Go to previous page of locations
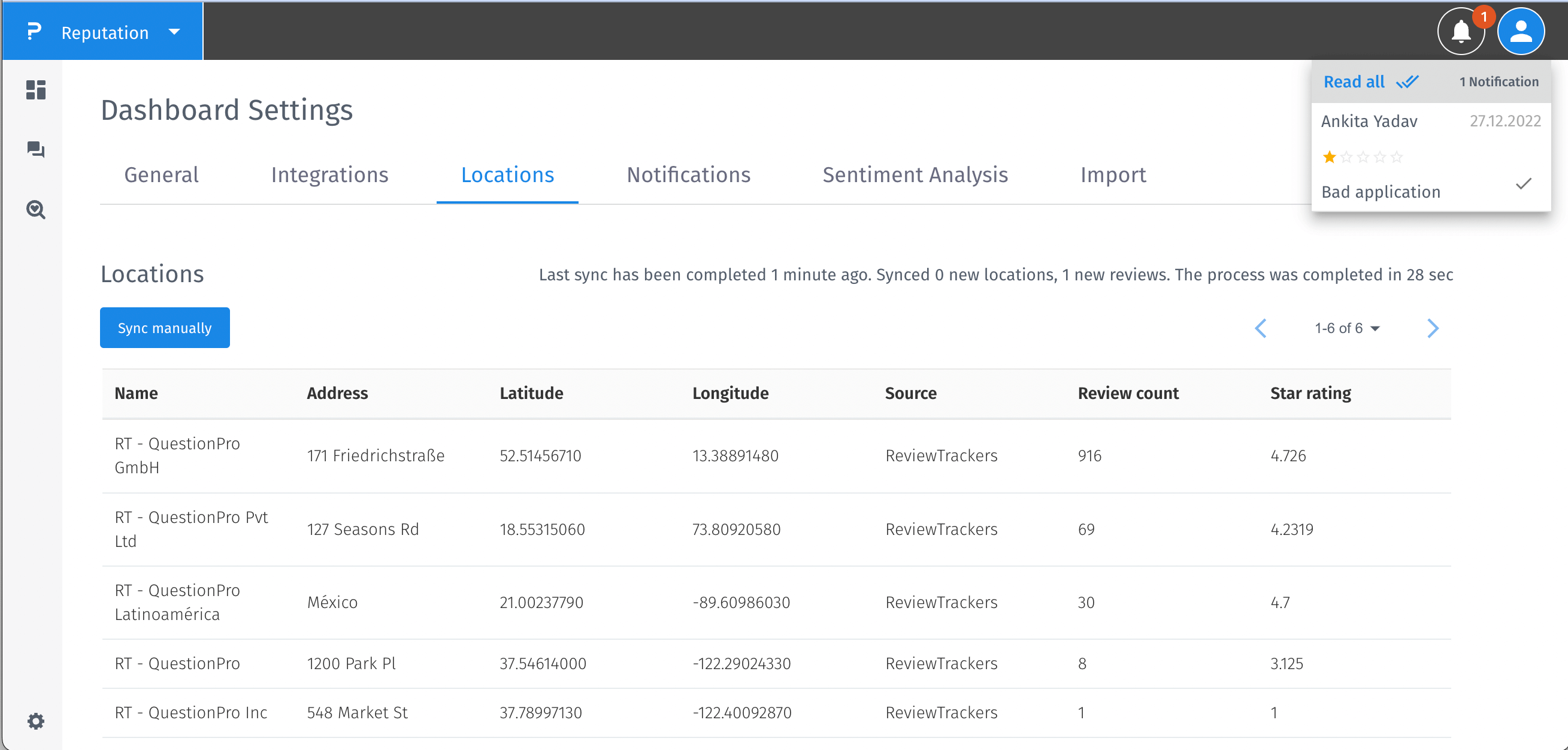This screenshot has width=1568, height=750. 1261,329
